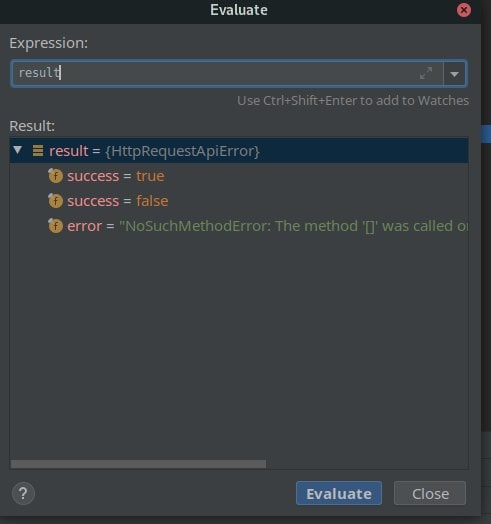The height and width of the screenshot is (524, 491).
Task: Click the Close button
Action: (430, 493)
